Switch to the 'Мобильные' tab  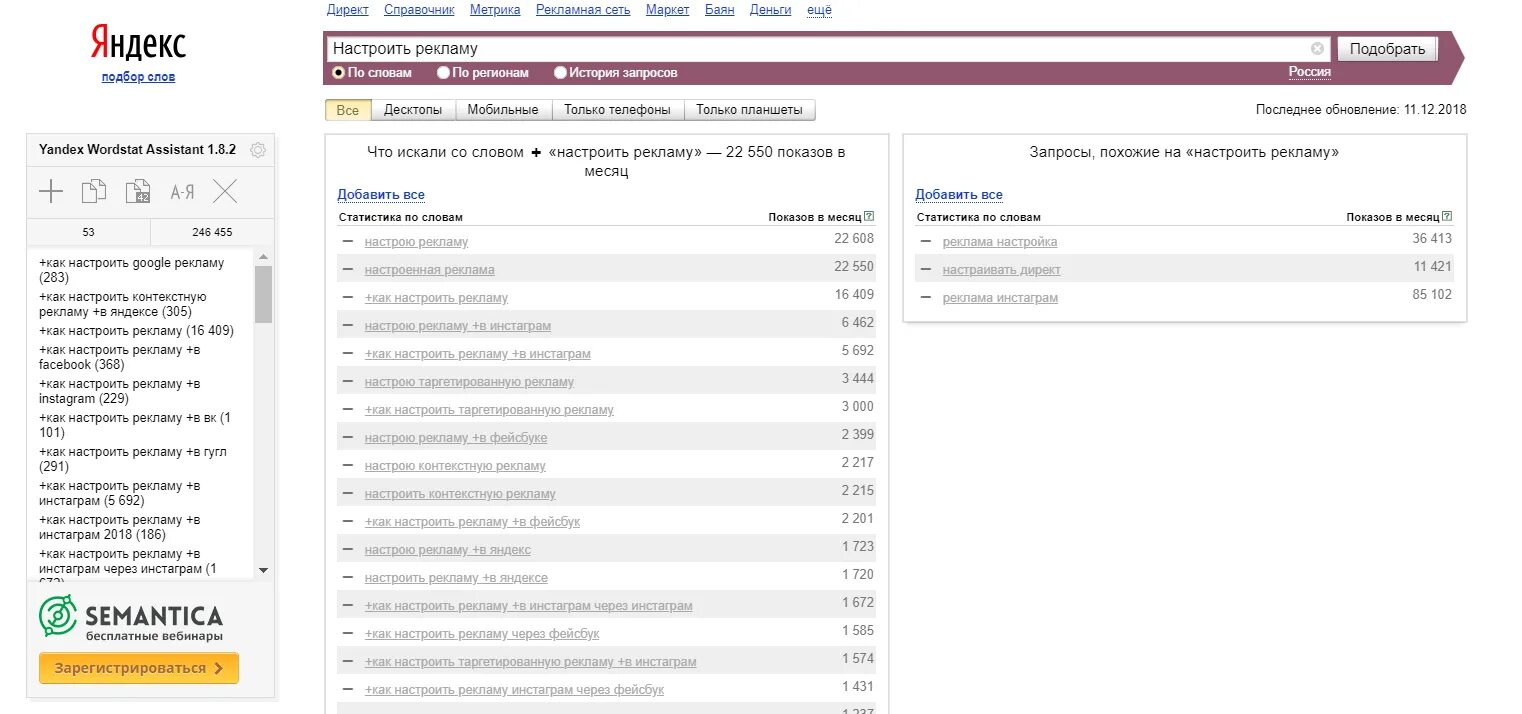[503, 110]
